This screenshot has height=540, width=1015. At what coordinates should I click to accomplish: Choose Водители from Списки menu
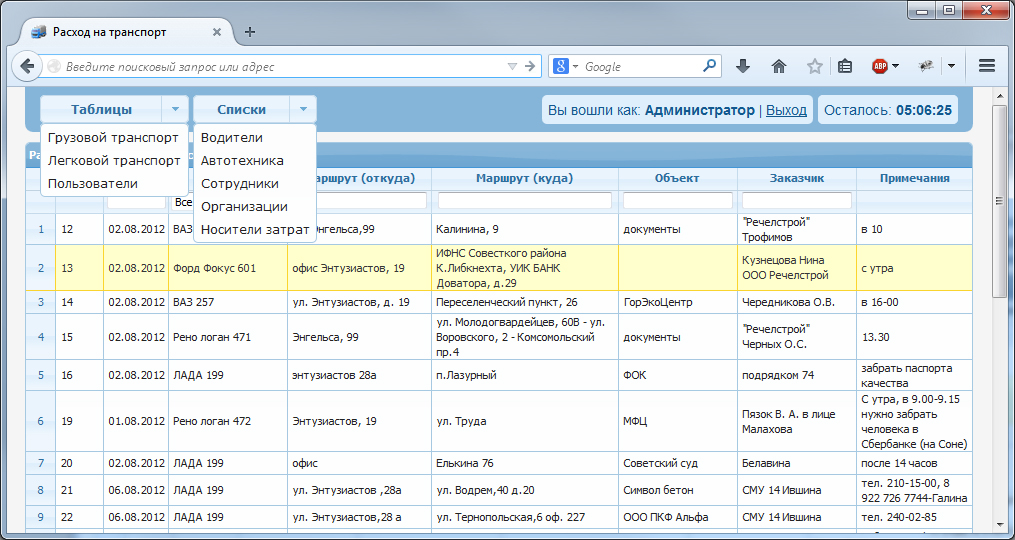[254, 137]
